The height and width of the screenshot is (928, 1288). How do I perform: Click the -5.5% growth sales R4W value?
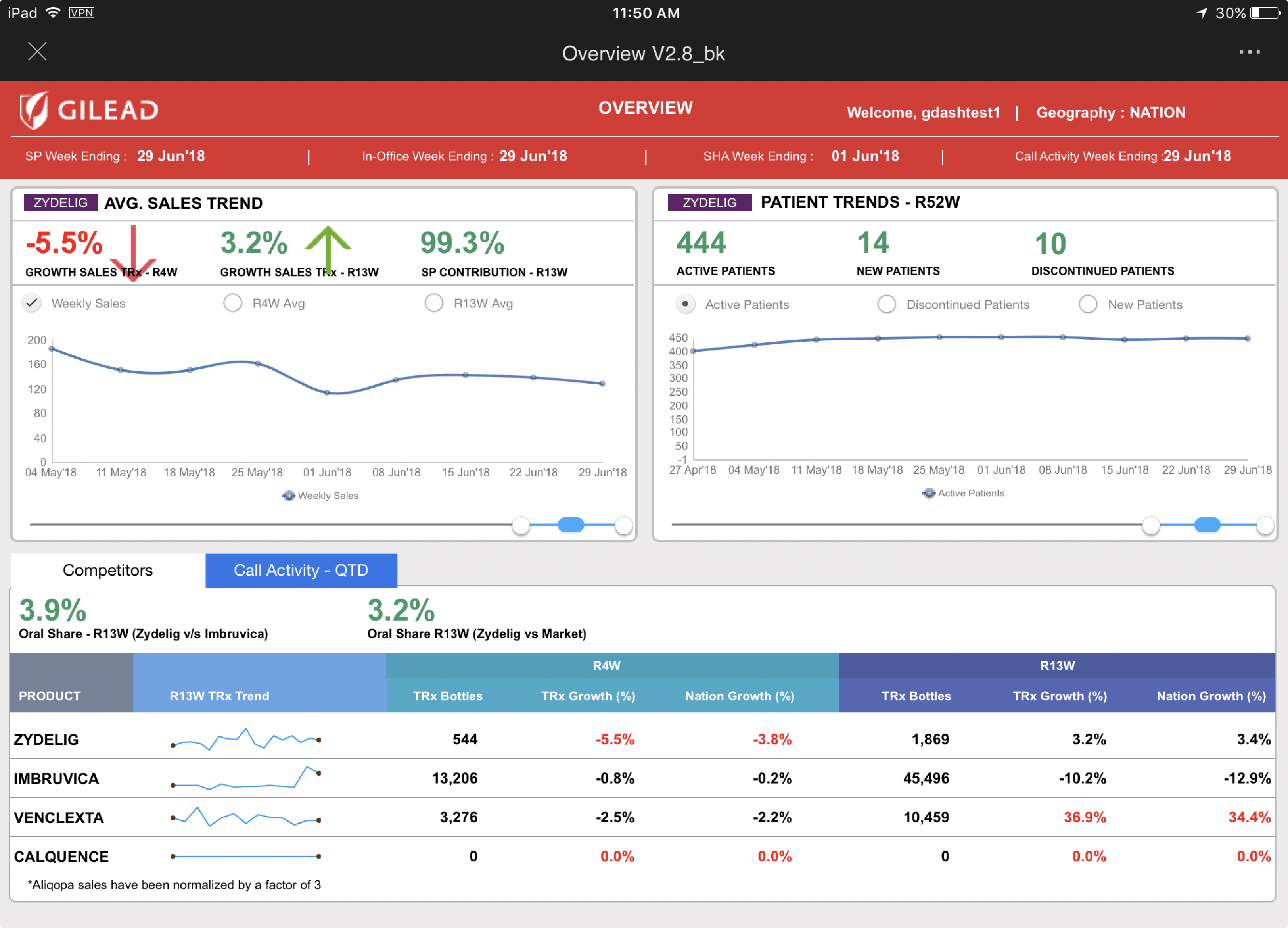64,243
